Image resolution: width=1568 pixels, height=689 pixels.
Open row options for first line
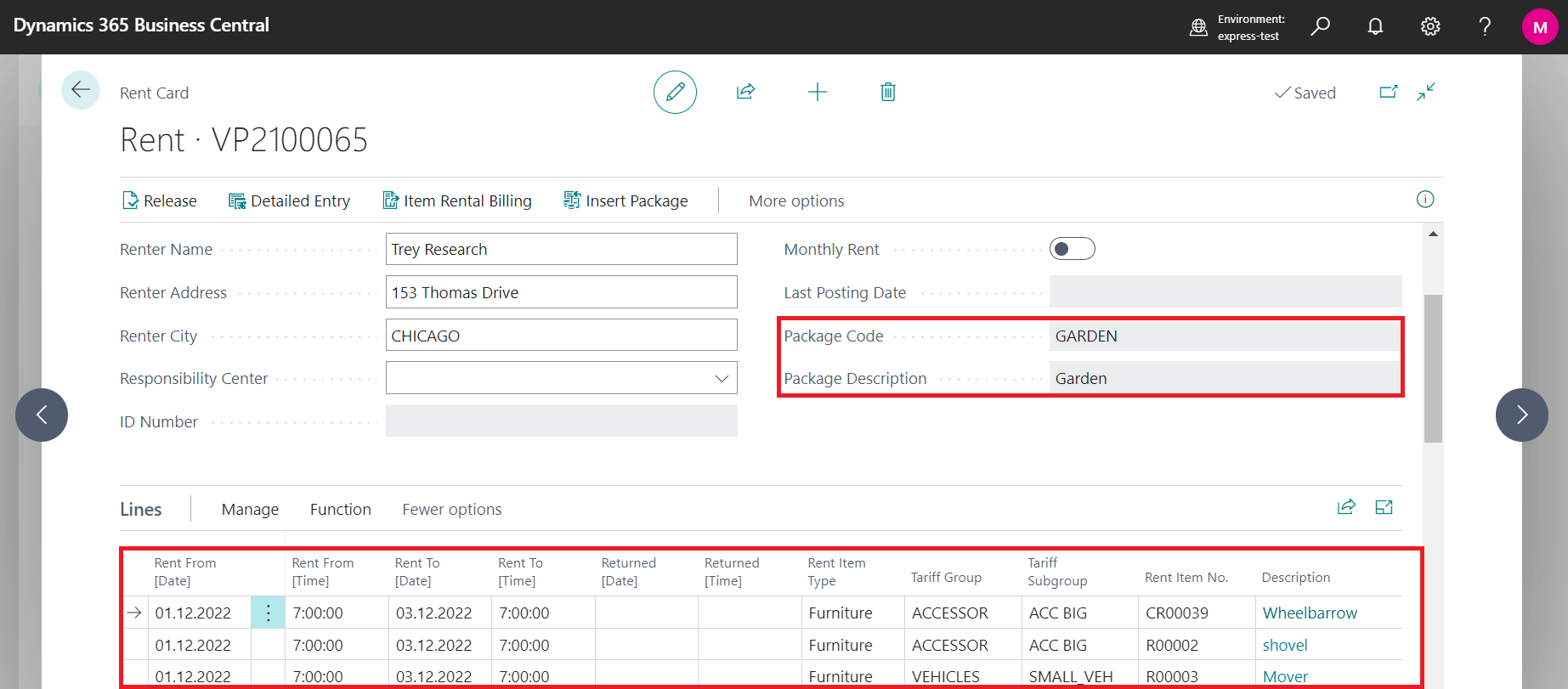[268, 613]
